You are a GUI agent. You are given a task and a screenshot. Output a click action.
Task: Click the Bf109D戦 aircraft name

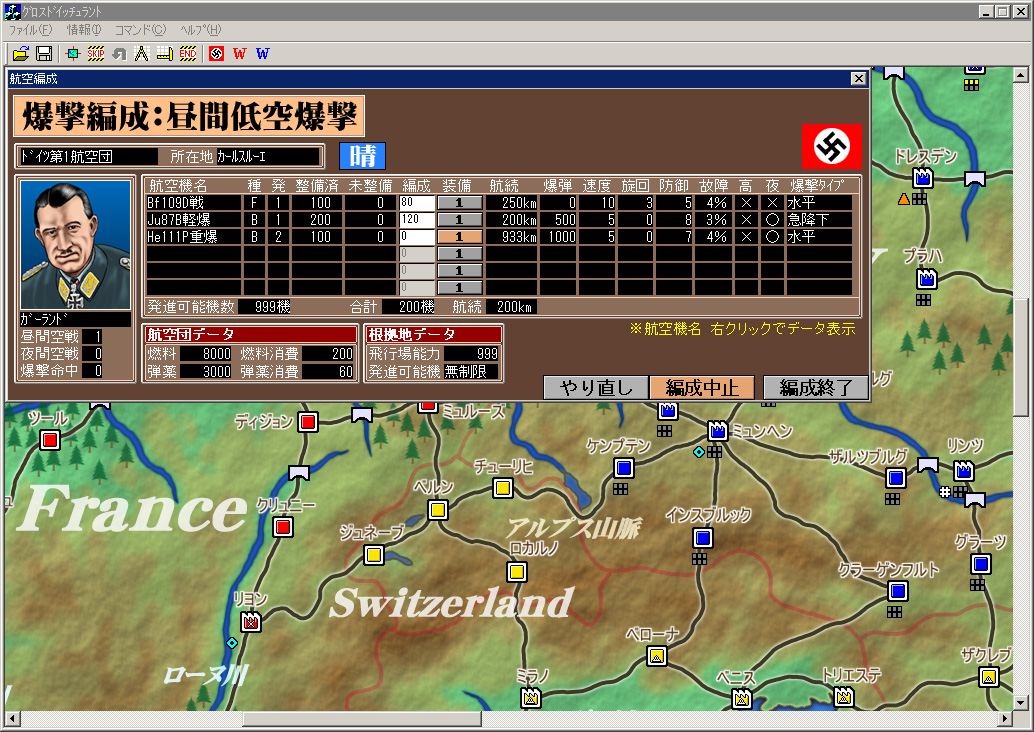(x=175, y=203)
